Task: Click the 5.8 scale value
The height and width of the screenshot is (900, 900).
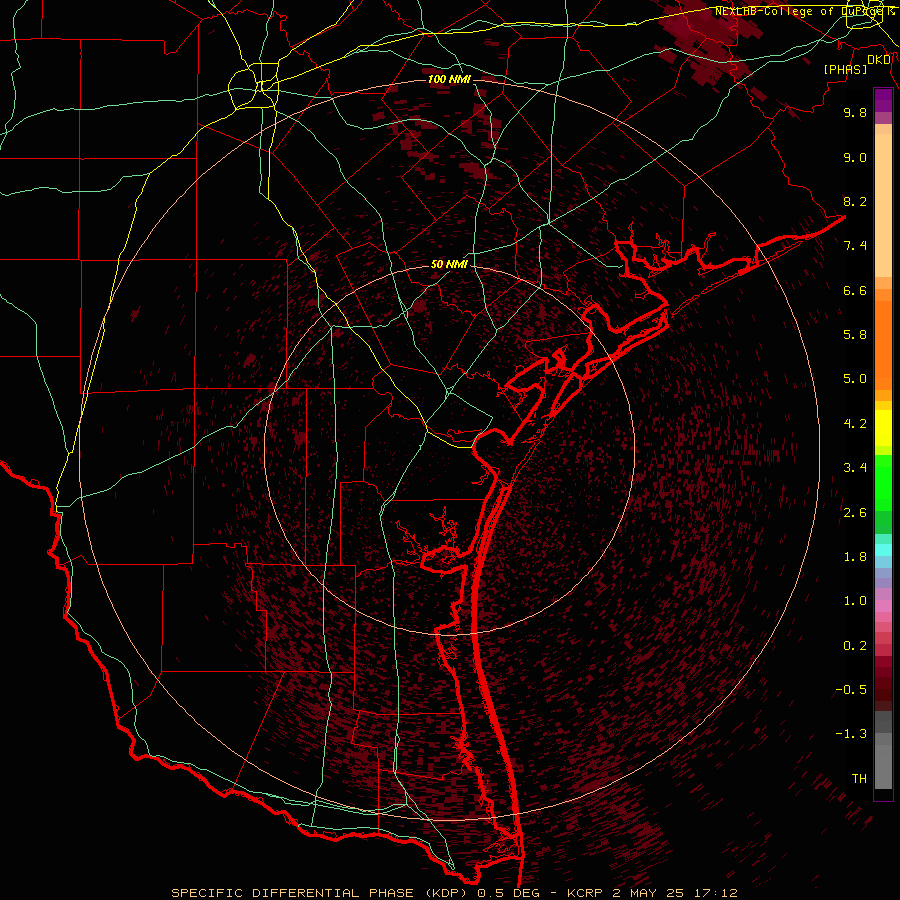Action: pyautogui.click(x=855, y=335)
